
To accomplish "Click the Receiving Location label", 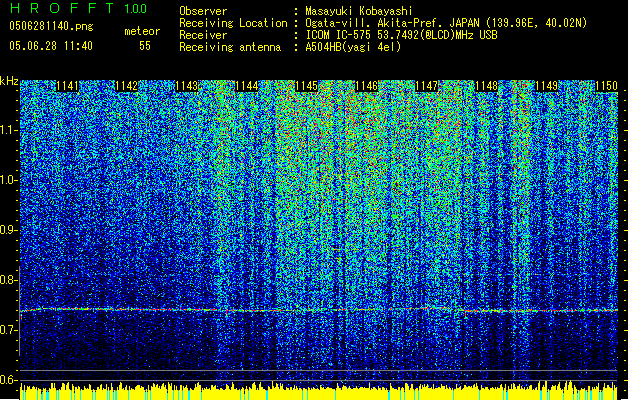I will point(233,23).
